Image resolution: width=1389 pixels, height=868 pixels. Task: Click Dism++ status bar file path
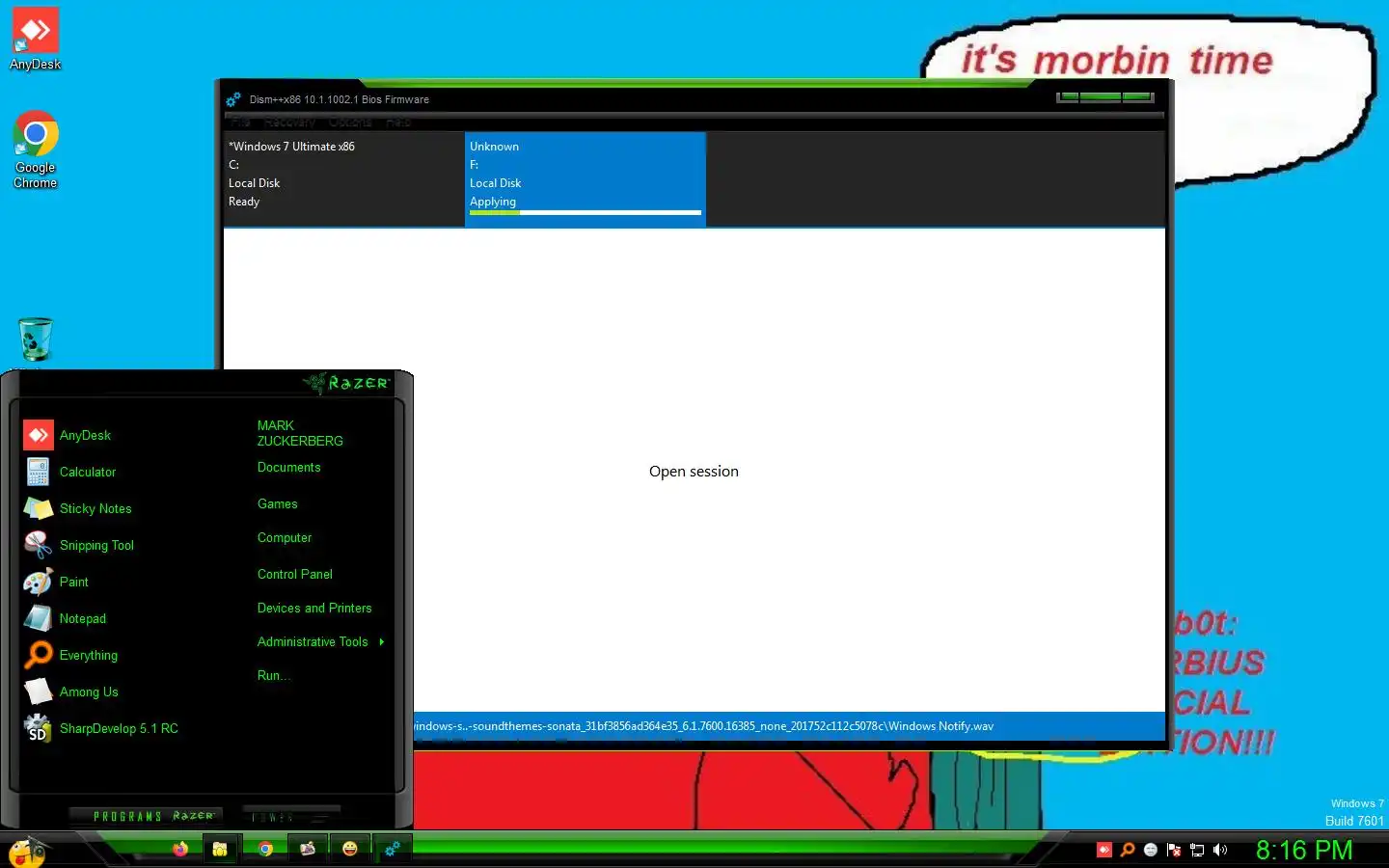[703, 726]
